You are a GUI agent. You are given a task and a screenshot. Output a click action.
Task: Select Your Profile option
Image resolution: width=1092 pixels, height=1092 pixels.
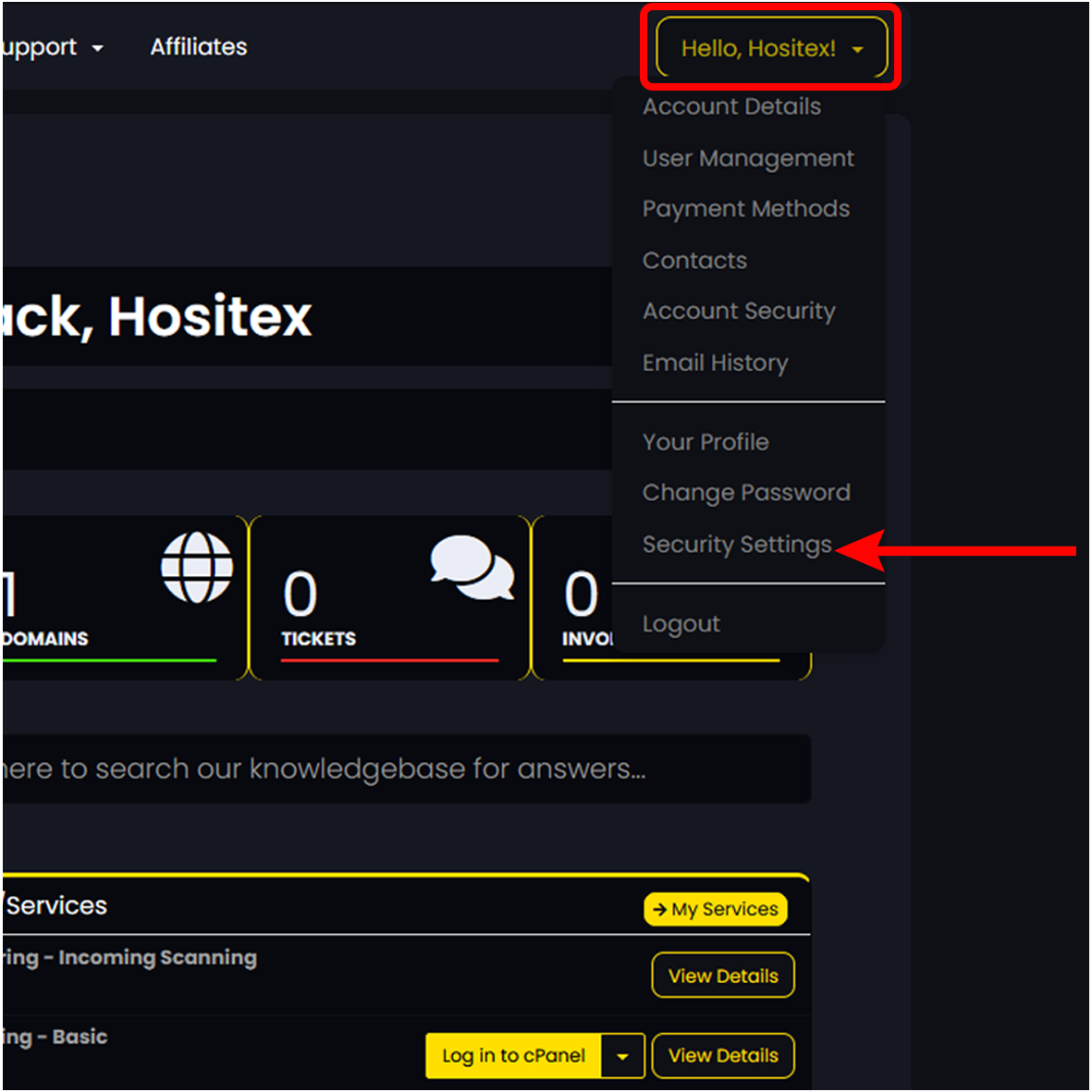point(705,441)
